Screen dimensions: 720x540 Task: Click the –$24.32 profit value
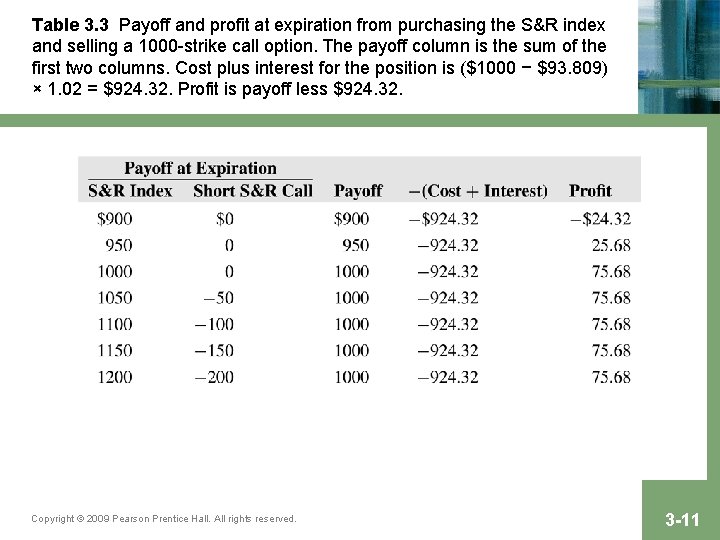601,219
